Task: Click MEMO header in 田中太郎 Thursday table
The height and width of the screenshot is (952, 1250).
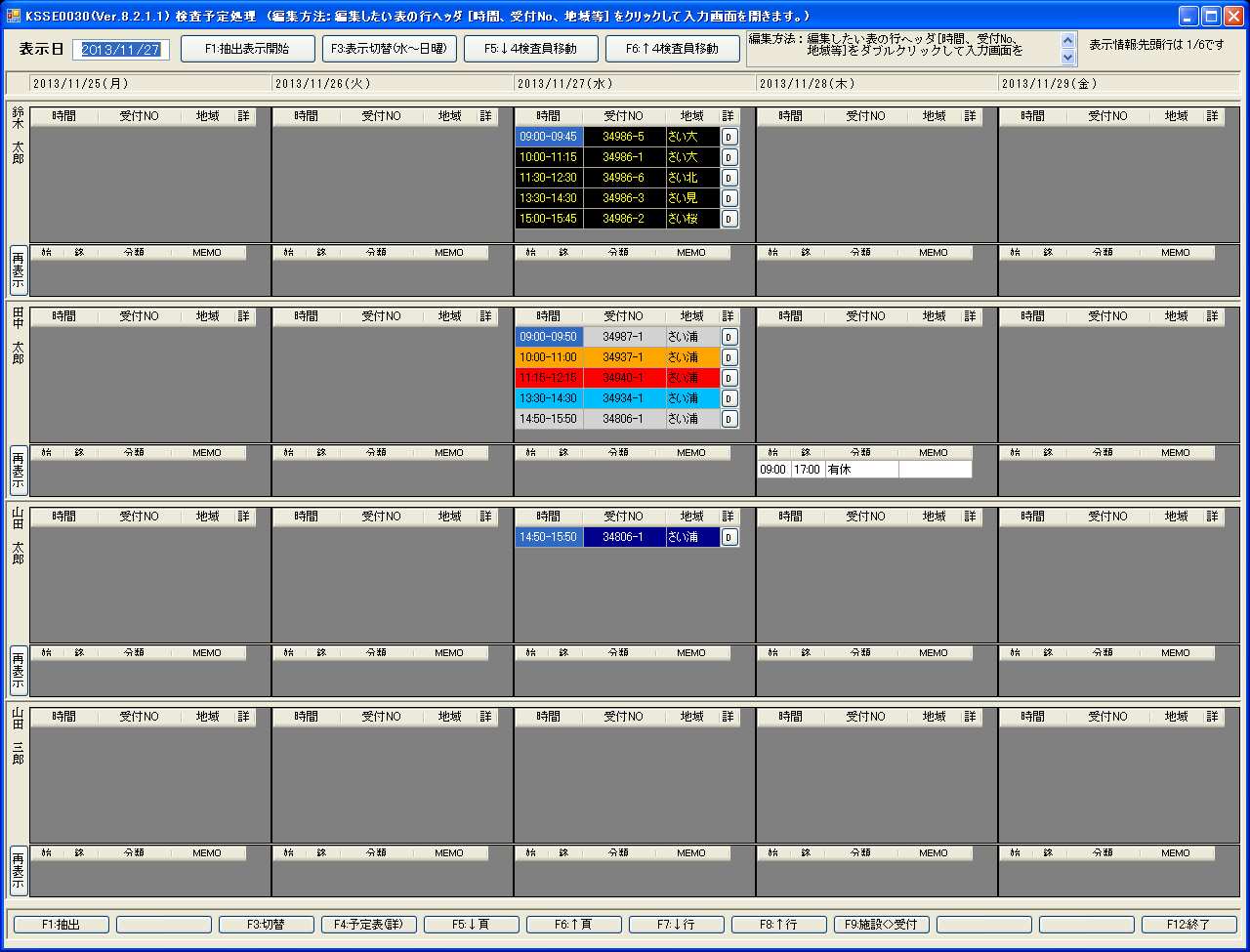Action: 935,453
